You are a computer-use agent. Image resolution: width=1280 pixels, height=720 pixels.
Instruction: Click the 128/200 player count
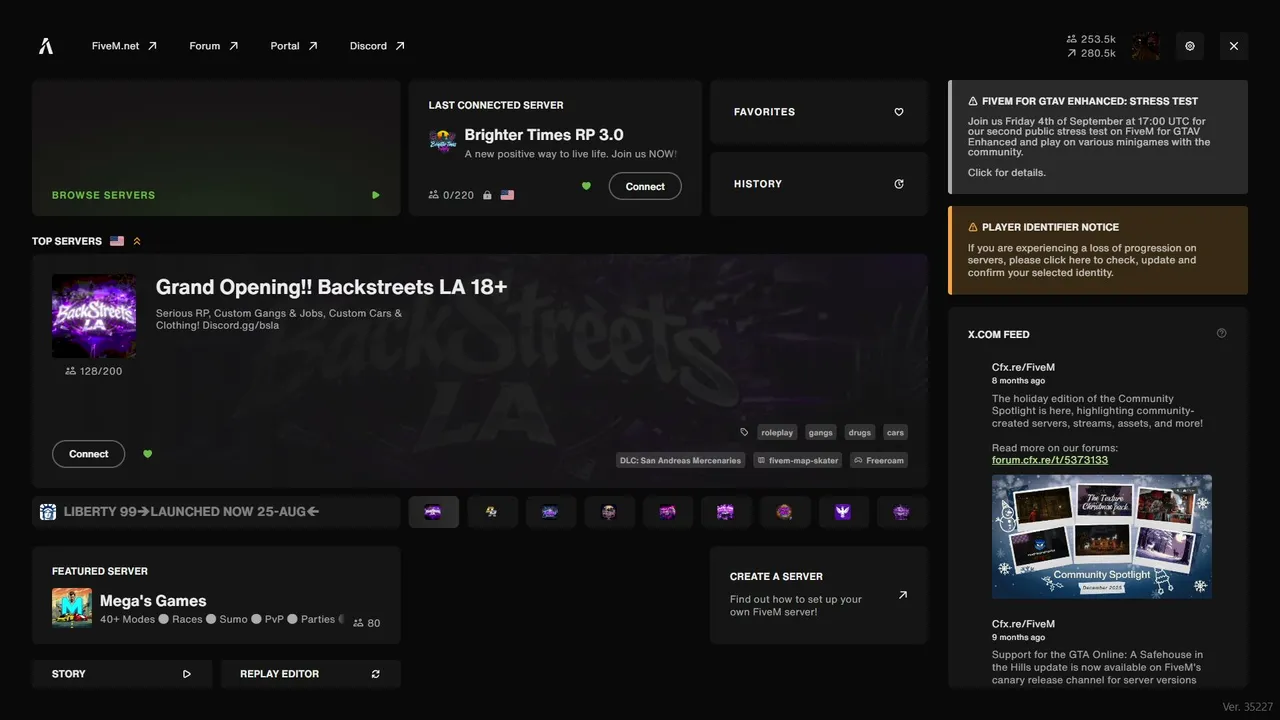tap(94, 371)
